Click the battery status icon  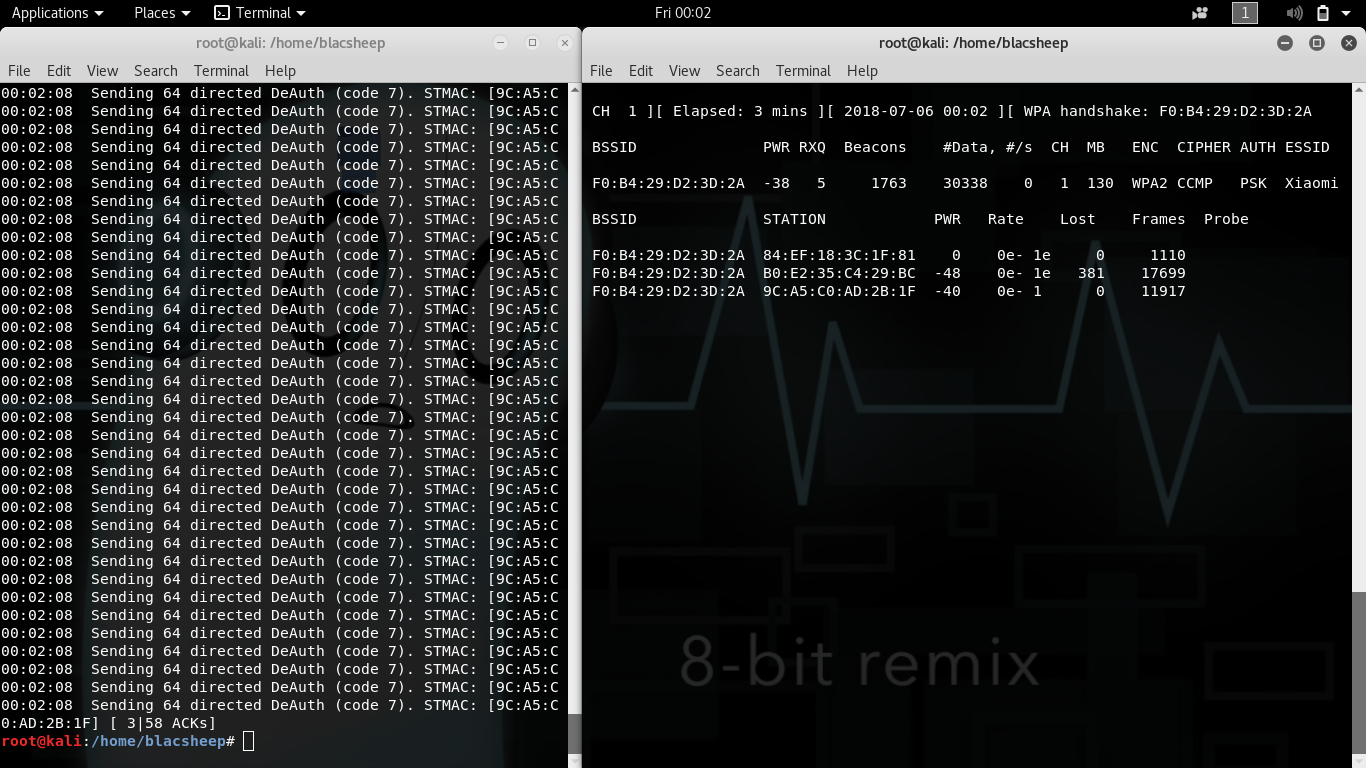point(1322,13)
